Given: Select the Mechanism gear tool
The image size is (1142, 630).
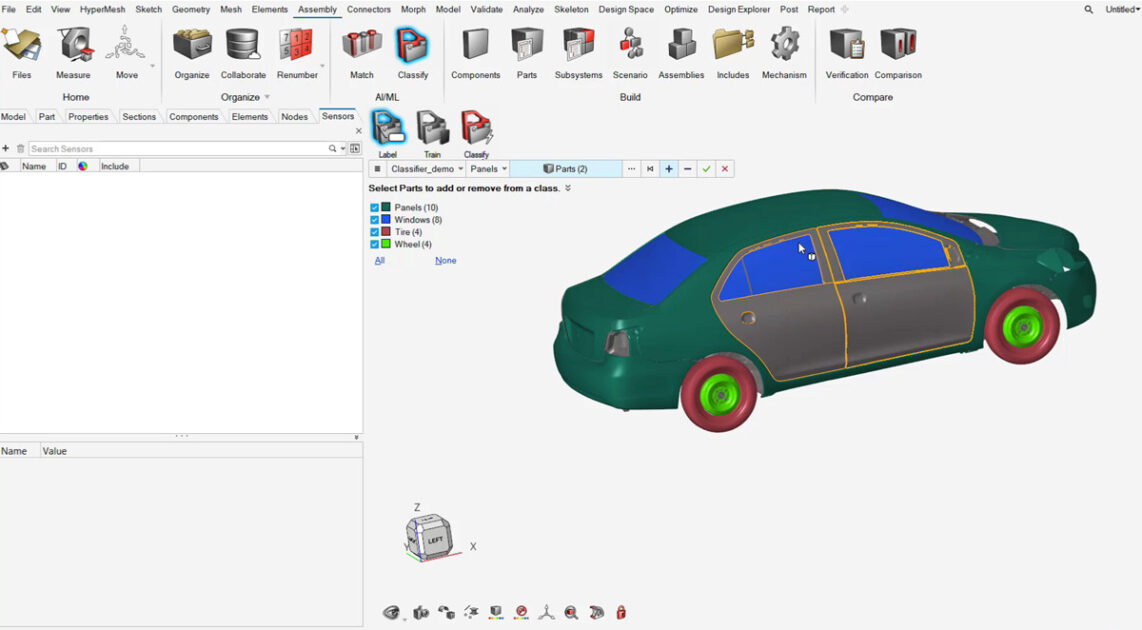Looking at the screenshot, I should tap(784, 46).
